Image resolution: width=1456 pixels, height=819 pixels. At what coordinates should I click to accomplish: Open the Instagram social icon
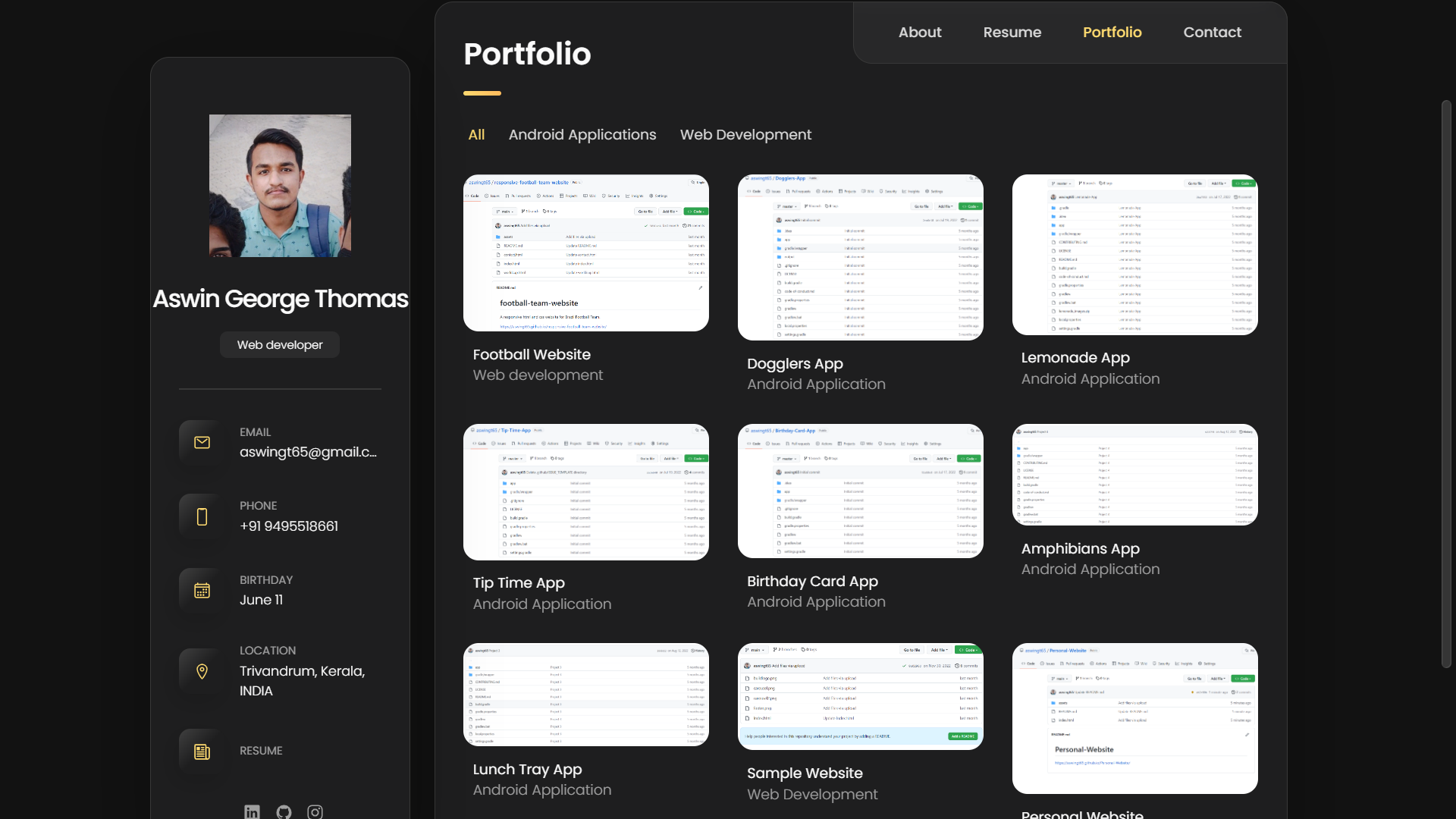tap(315, 811)
